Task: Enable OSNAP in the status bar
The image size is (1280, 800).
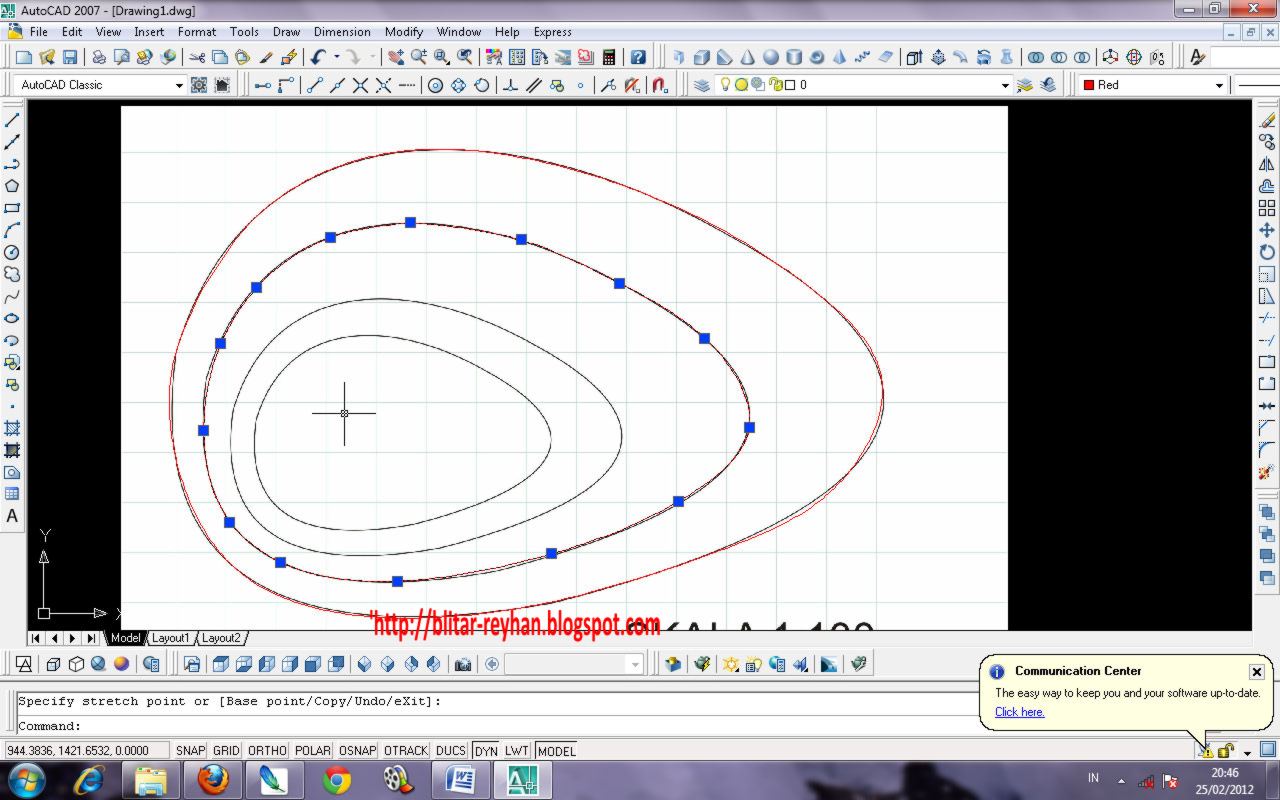Action: coord(357,750)
